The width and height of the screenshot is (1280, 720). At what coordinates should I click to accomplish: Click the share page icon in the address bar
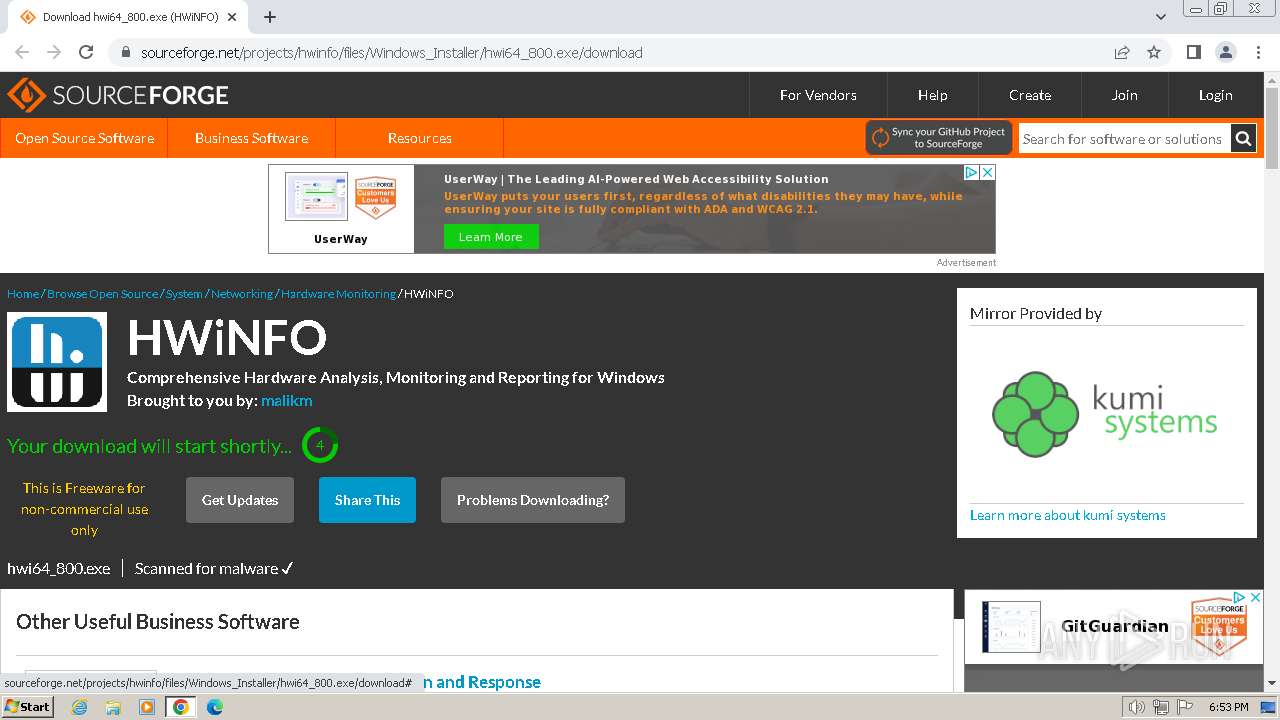pyautogui.click(x=1122, y=52)
